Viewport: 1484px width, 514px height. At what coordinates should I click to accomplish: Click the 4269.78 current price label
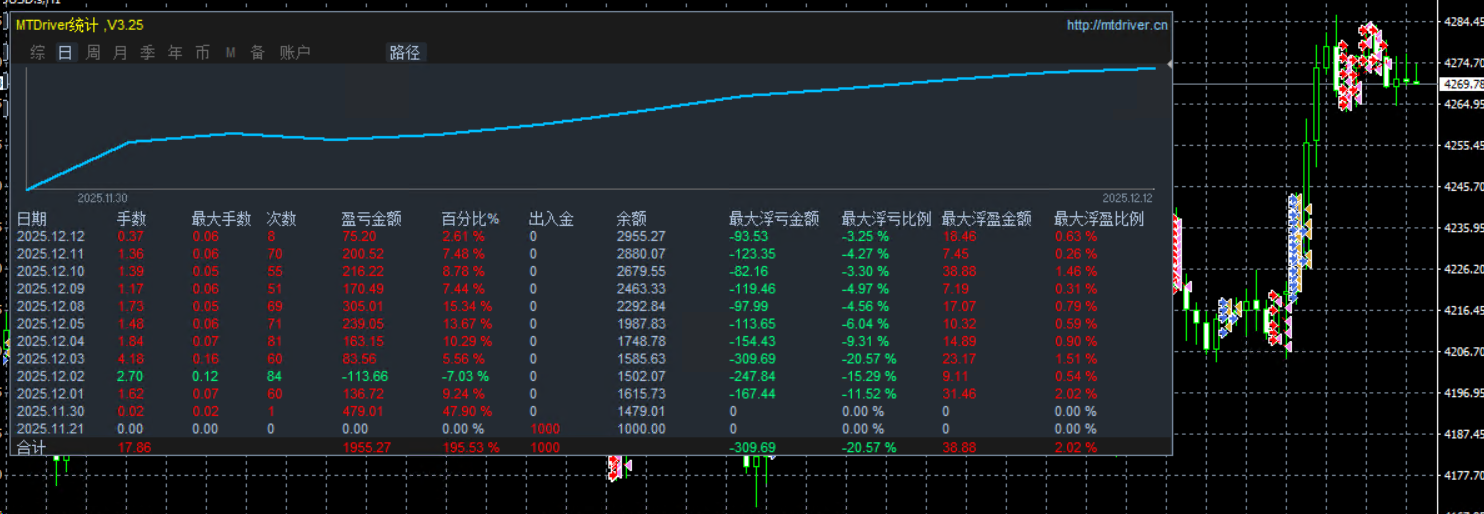pyautogui.click(x=1461, y=84)
